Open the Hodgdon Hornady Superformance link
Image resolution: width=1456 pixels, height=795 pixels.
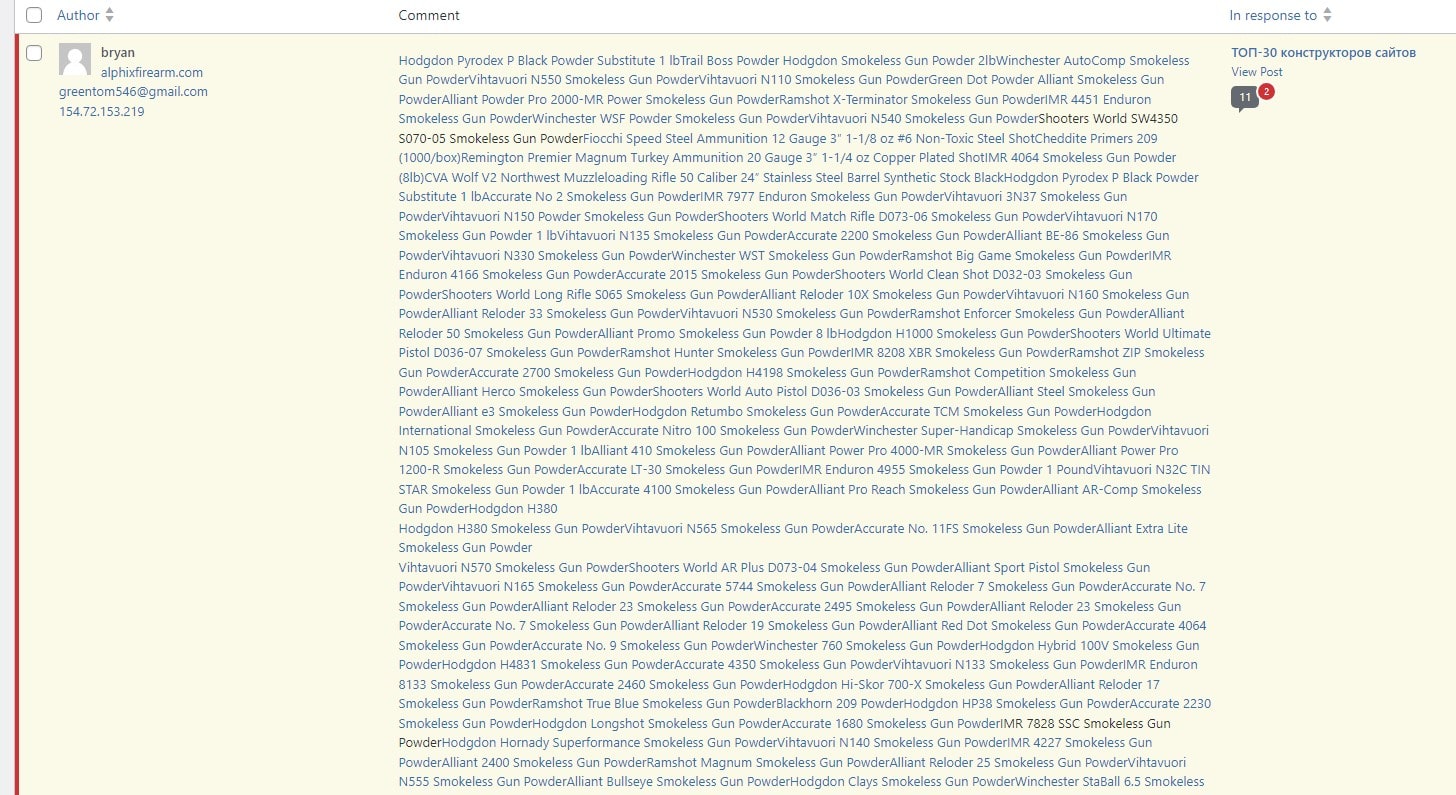540,742
